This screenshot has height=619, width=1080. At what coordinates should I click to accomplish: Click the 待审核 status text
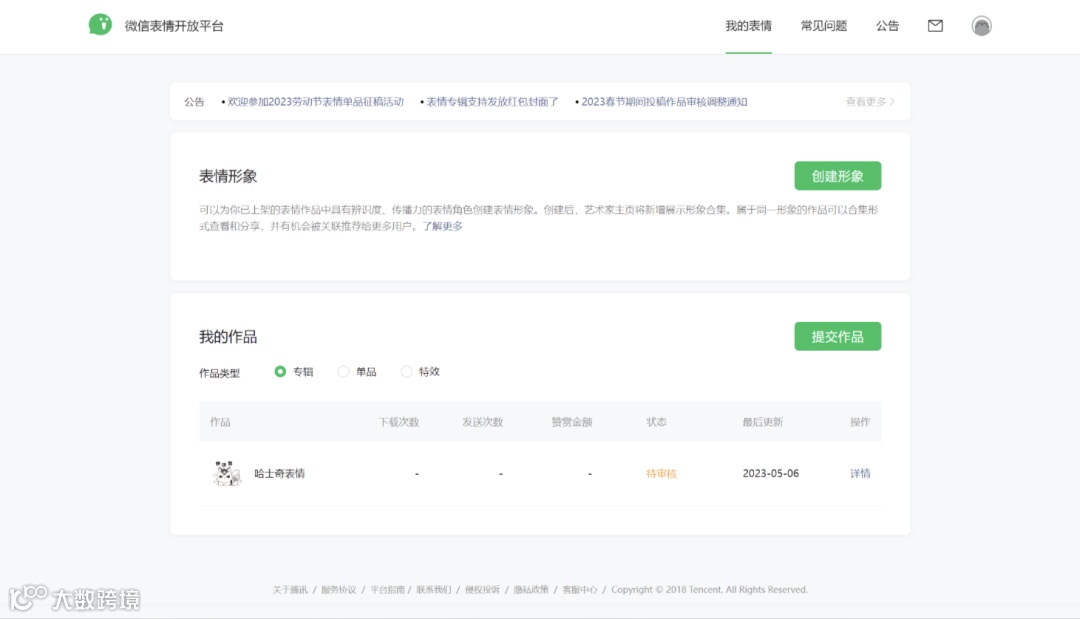661,473
